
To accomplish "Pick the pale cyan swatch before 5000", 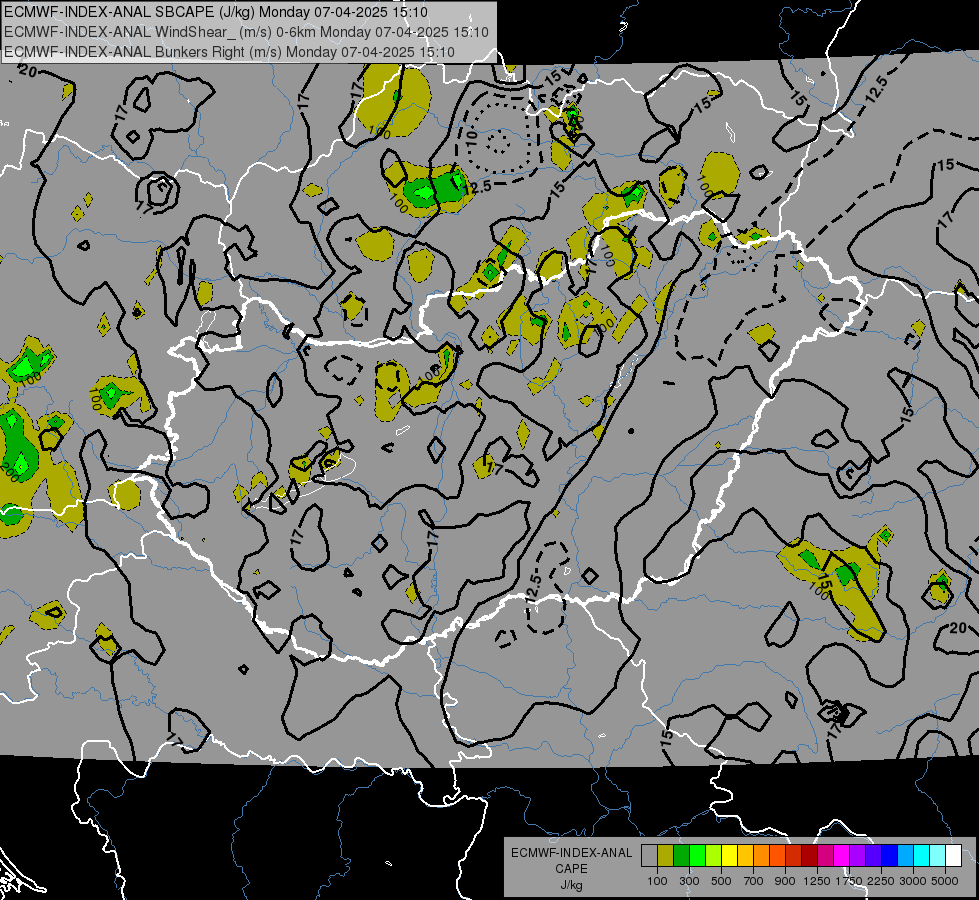I will click(938, 855).
